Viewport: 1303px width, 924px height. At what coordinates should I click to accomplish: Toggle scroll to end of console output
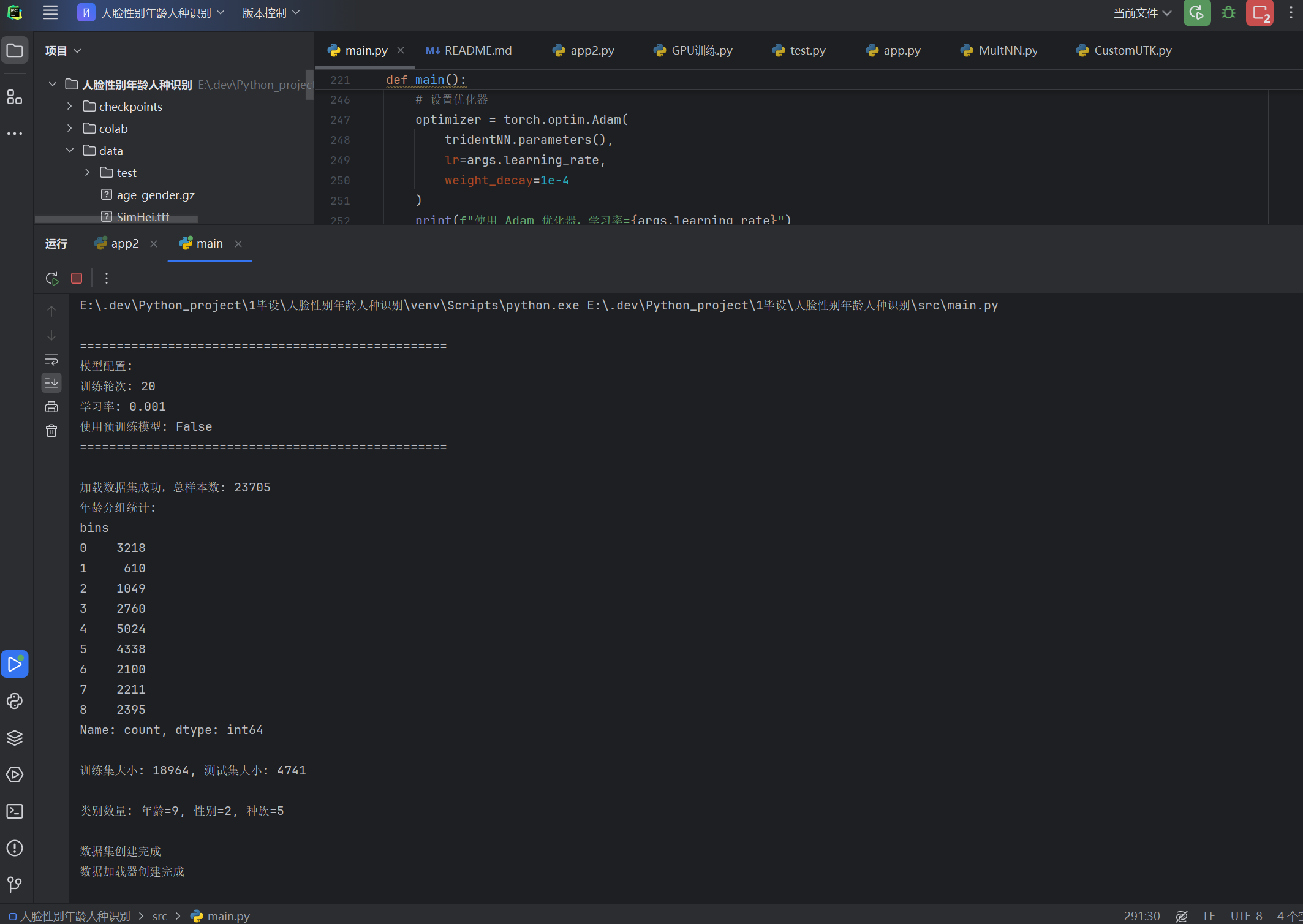tap(51, 383)
